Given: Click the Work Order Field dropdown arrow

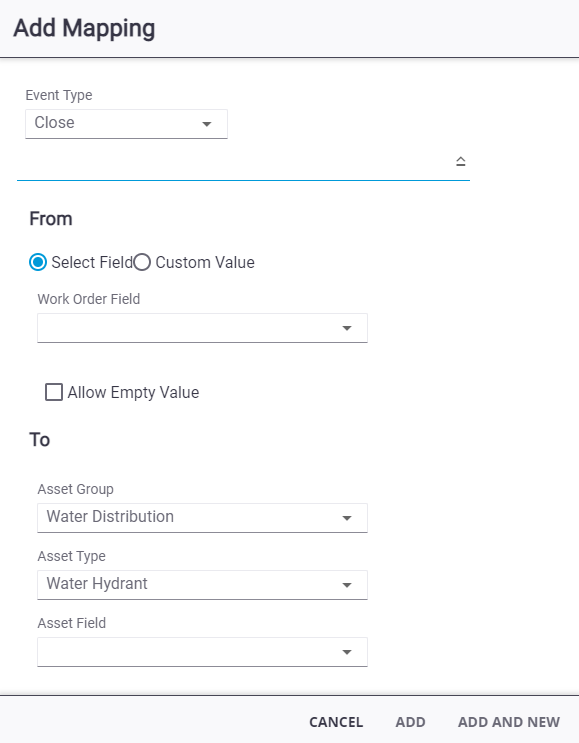Looking at the screenshot, I should [347, 328].
